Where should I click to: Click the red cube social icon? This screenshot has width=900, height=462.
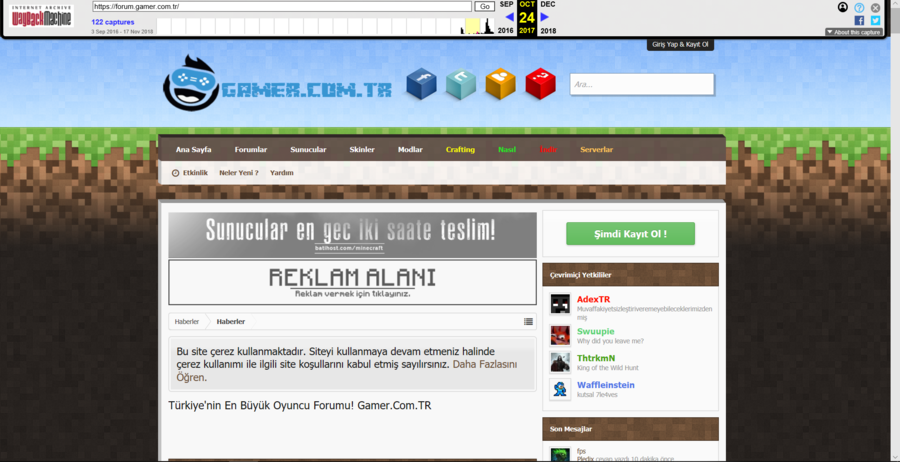coord(540,84)
